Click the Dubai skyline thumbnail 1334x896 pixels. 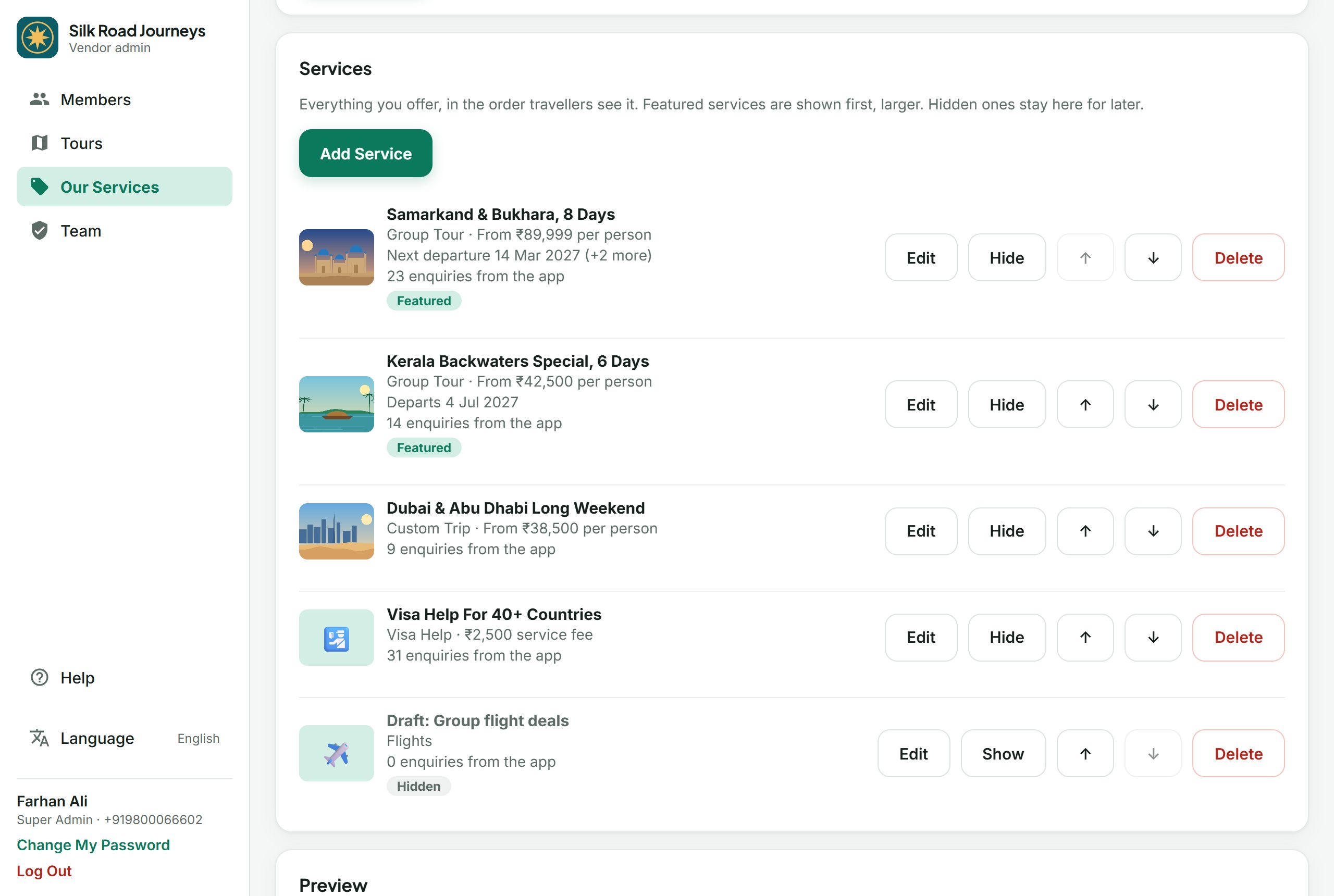pos(337,531)
